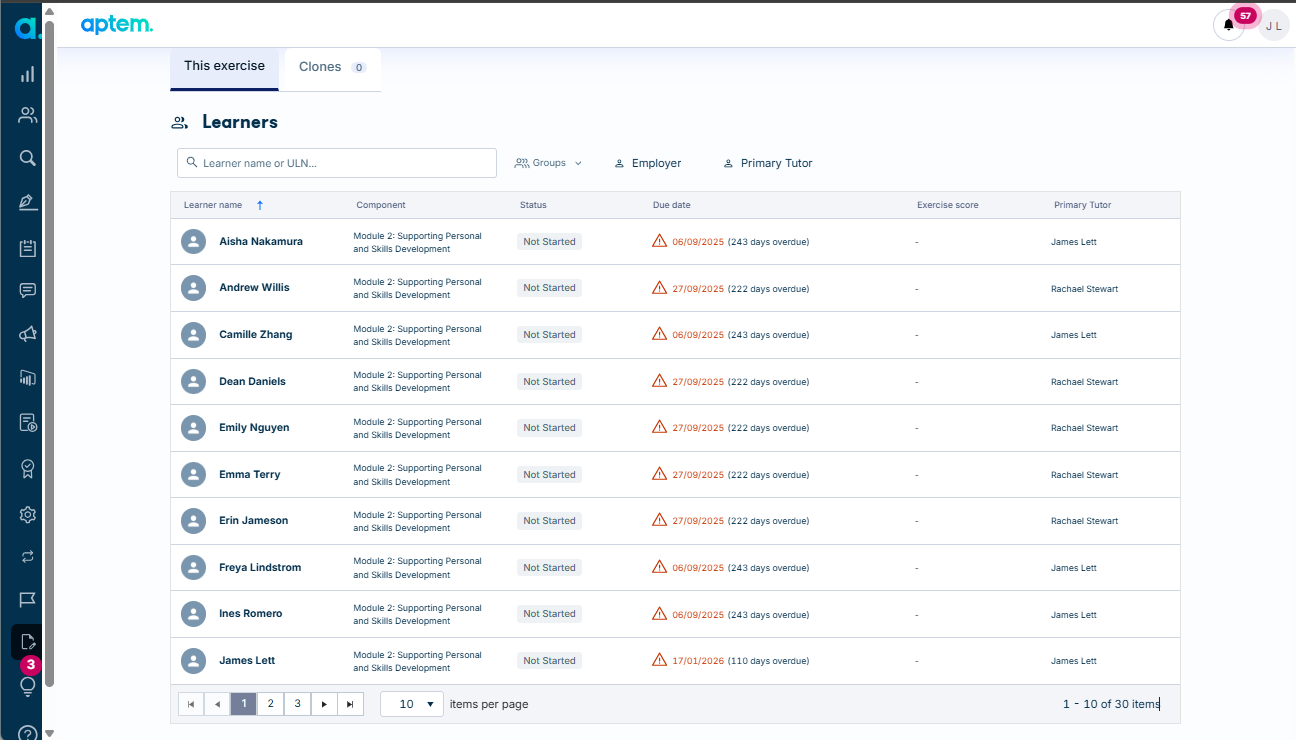This screenshot has height=740, width=1296.
Task: Jump to the last page arrow
Action: (350, 704)
